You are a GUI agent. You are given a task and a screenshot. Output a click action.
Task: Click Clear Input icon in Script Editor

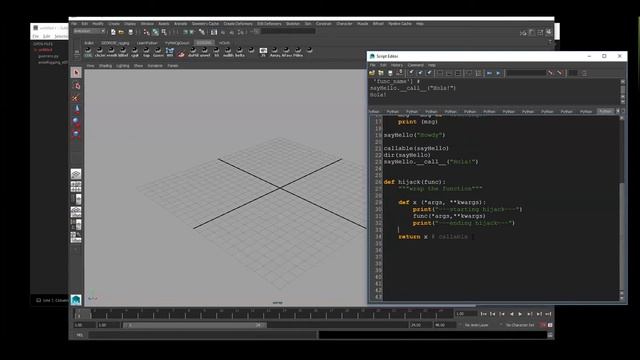coord(420,73)
